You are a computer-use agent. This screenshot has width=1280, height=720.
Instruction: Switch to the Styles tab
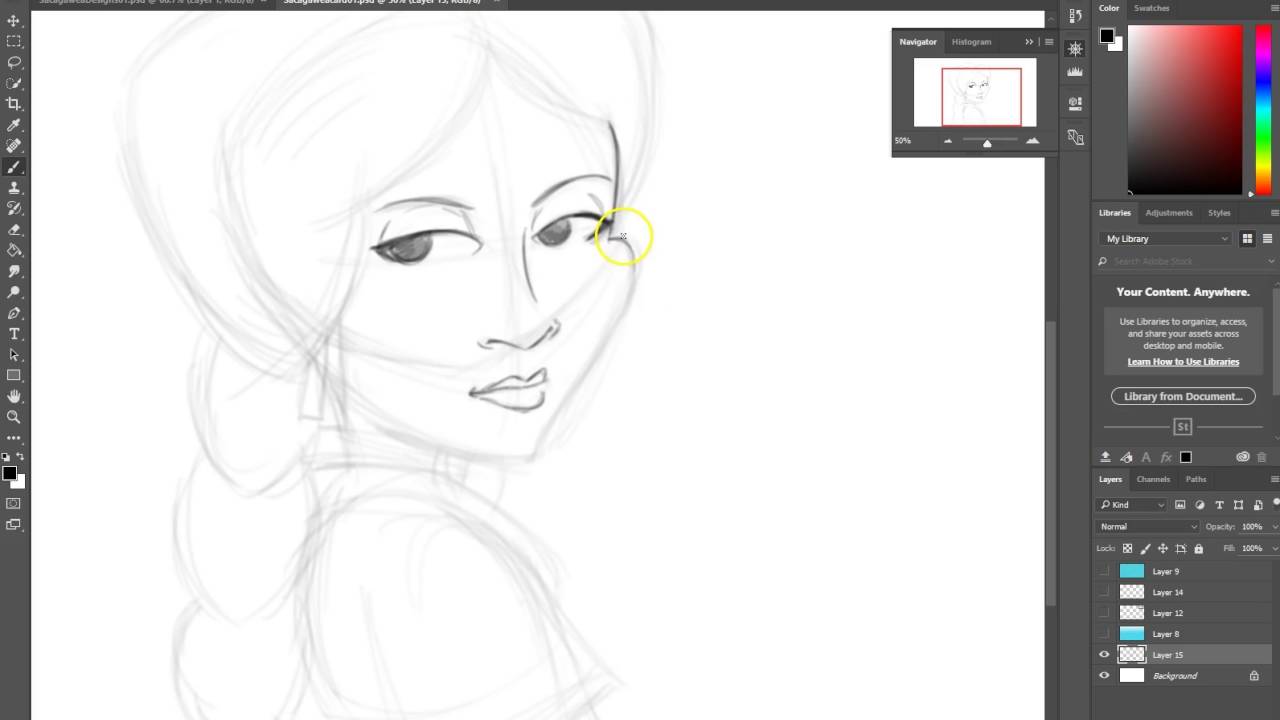click(x=1219, y=213)
